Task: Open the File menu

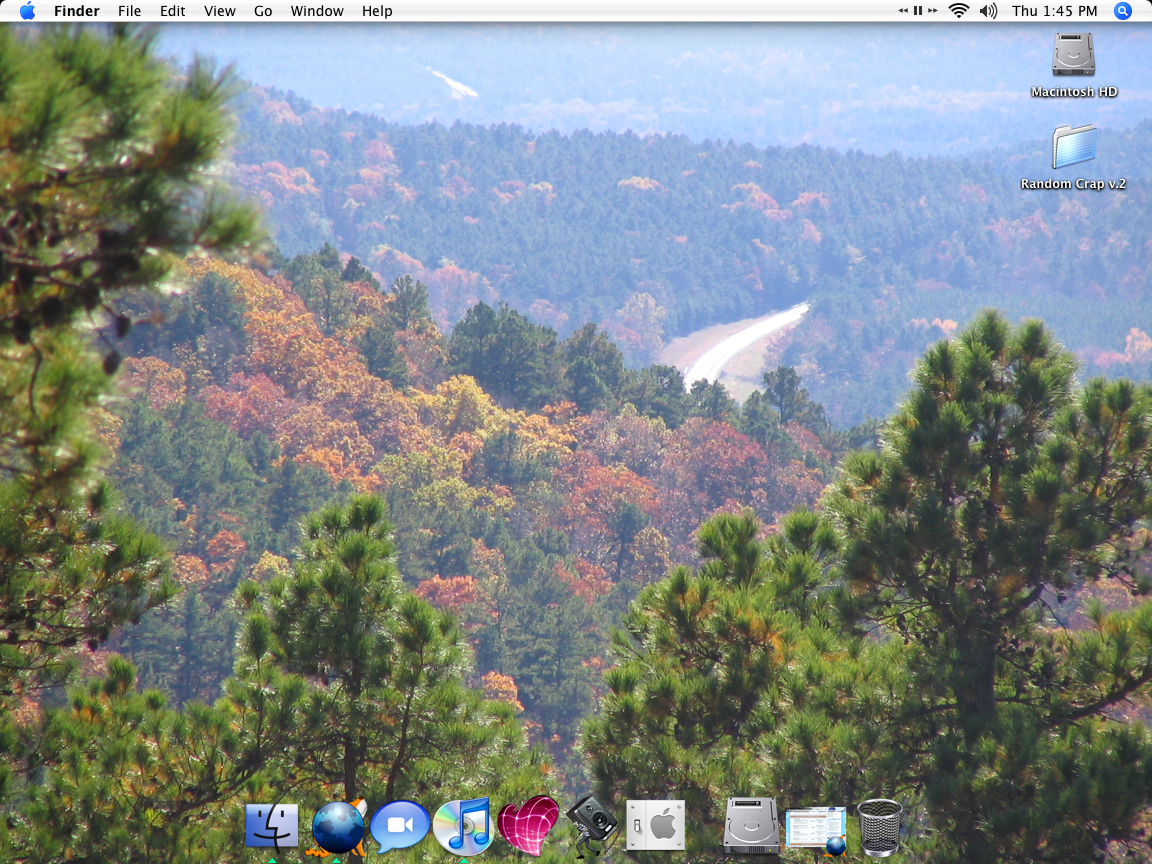Action: click(129, 11)
